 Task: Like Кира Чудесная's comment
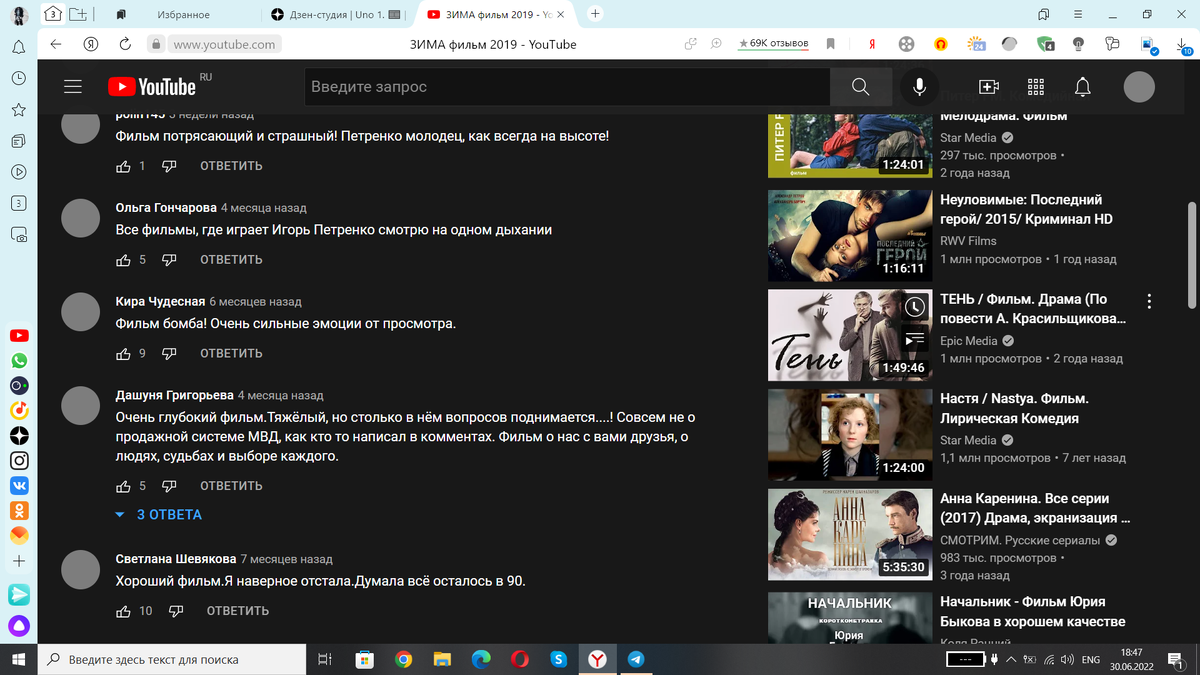(x=124, y=354)
